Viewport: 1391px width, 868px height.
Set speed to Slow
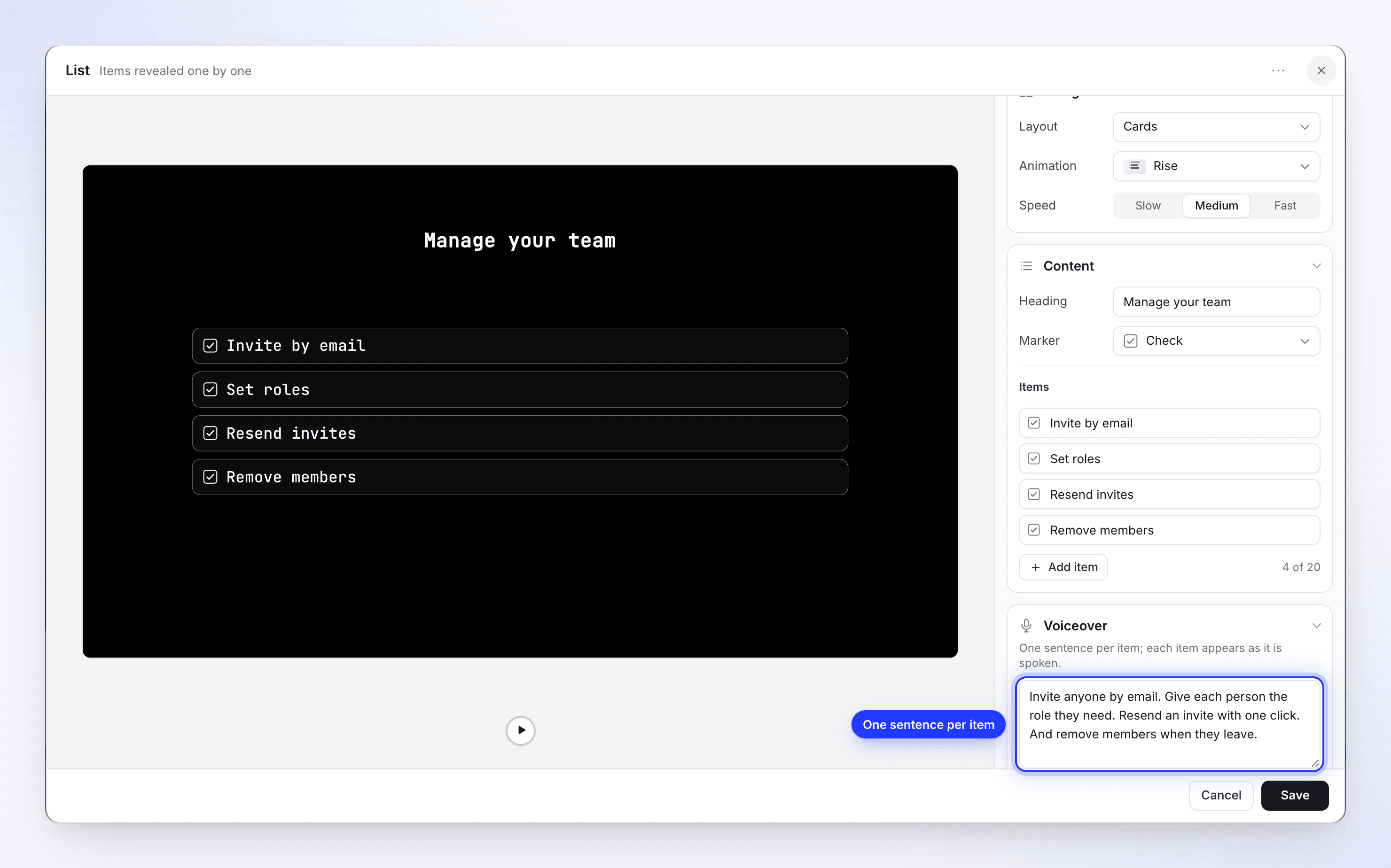click(x=1148, y=206)
